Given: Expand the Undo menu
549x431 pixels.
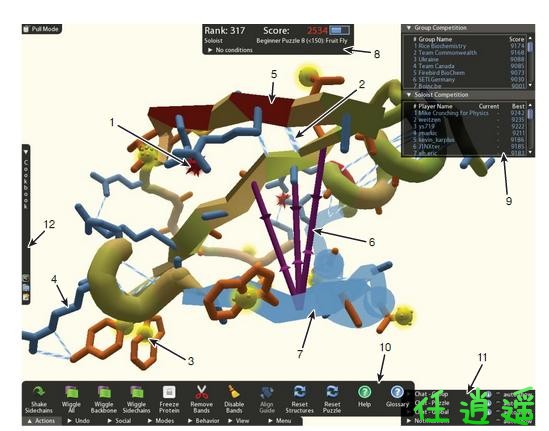Looking at the screenshot, I should (x=78, y=420).
